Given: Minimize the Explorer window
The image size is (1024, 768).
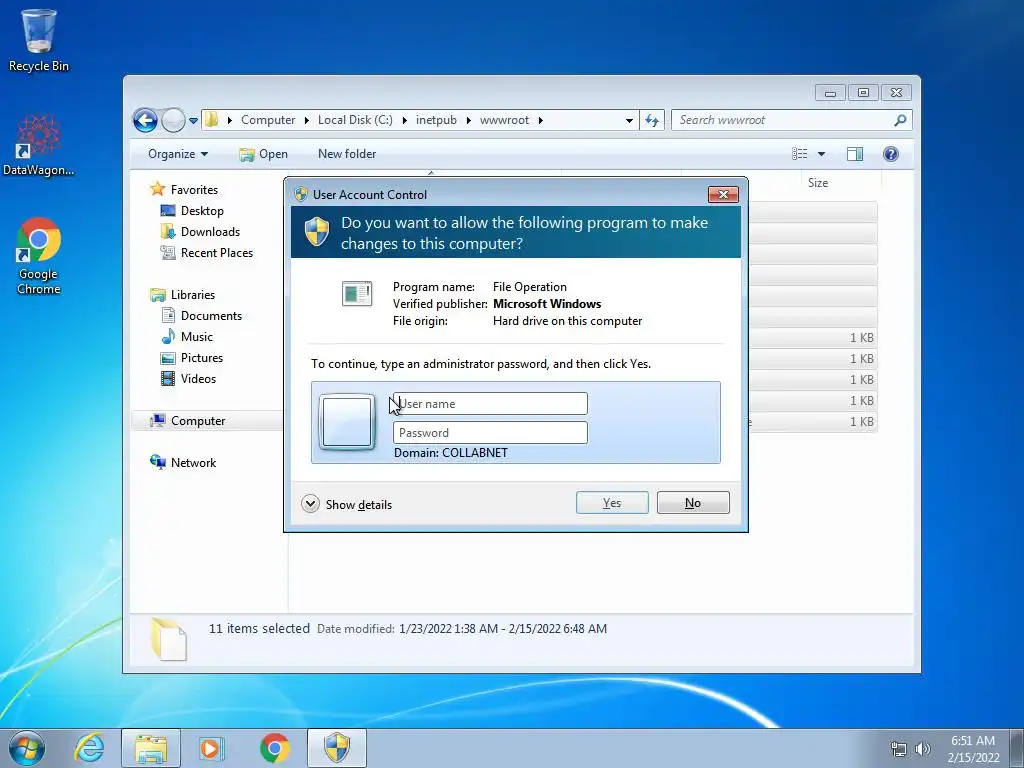Looking at the screenshot, I should click(x=830, y=93).
